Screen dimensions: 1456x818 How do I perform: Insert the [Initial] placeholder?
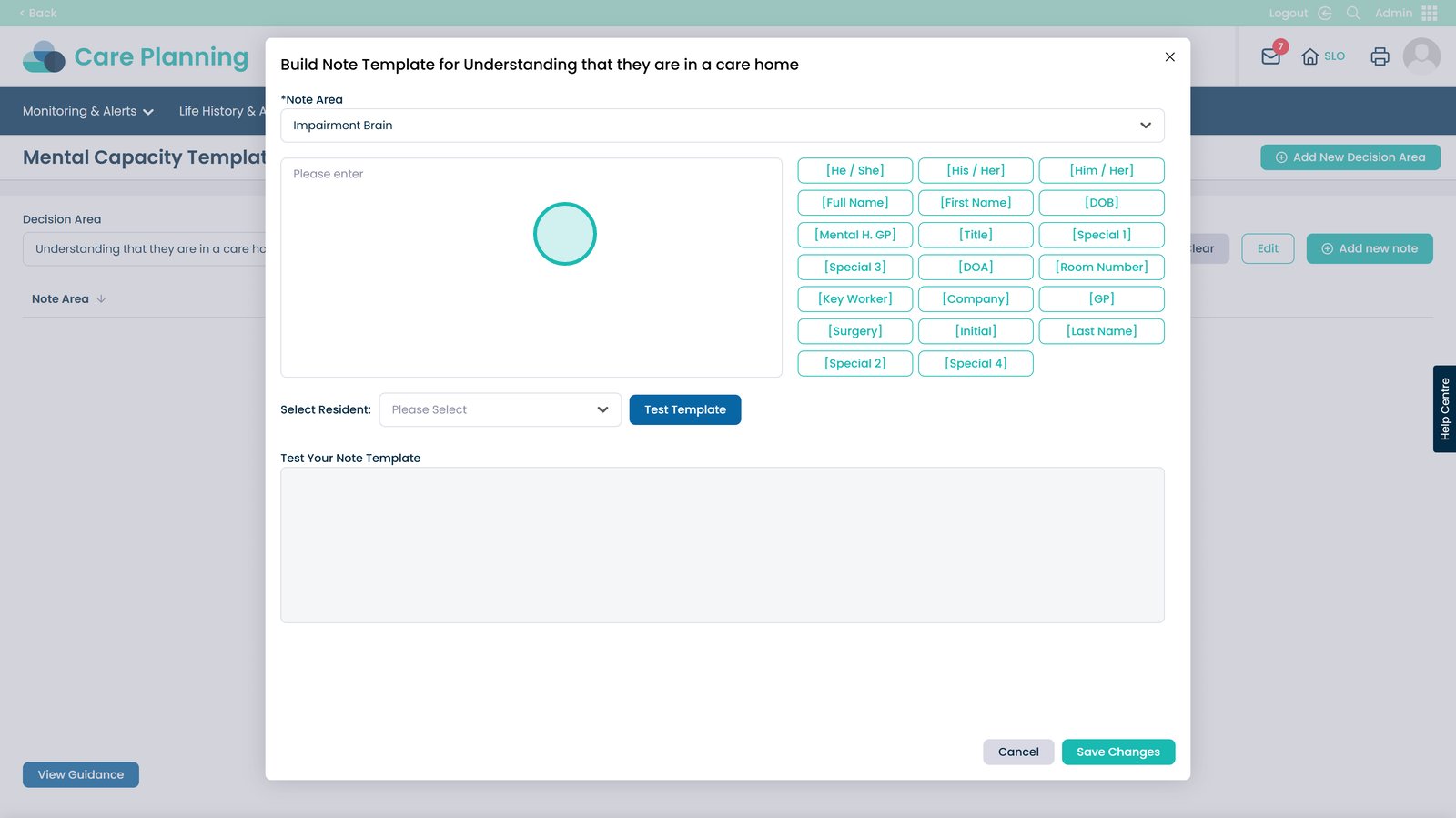pos(976,331)
